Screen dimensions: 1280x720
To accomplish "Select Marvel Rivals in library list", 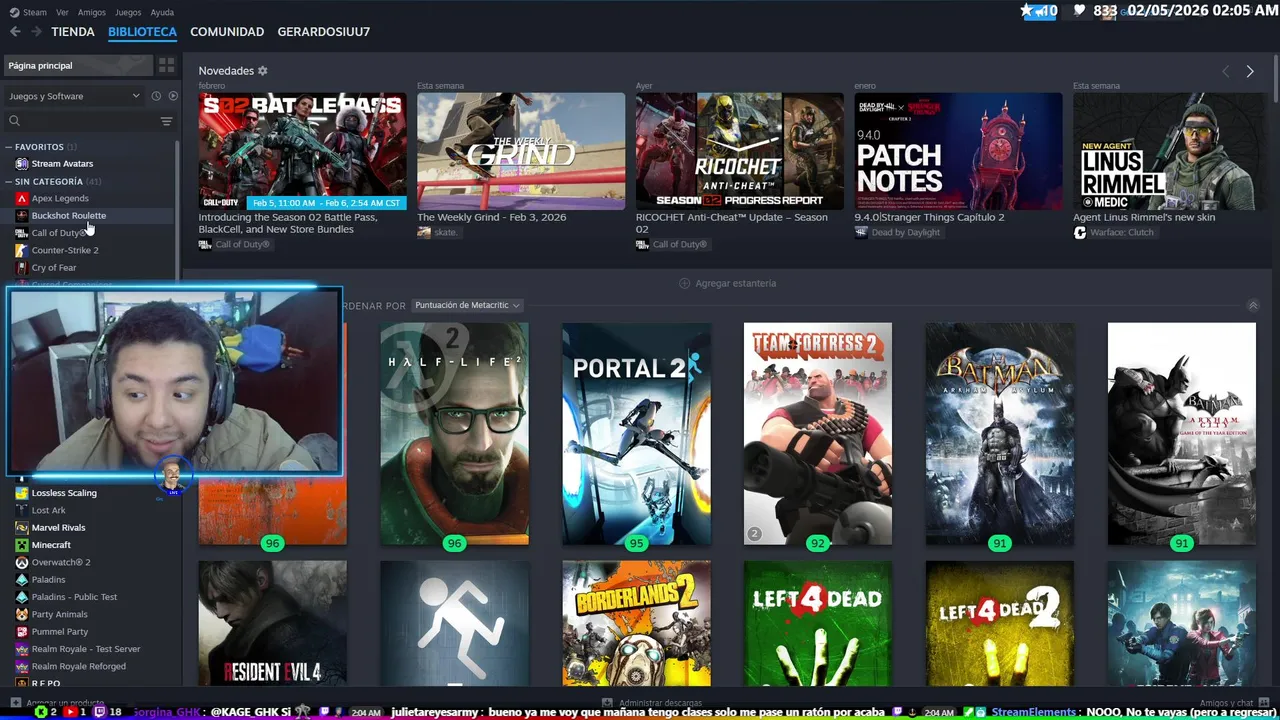I will click(58, 527).
